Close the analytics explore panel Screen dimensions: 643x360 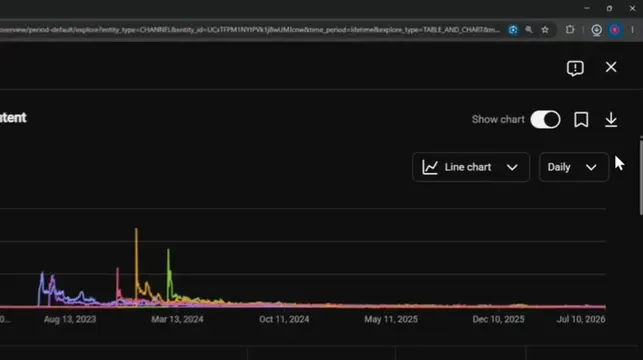pos(611,67)
